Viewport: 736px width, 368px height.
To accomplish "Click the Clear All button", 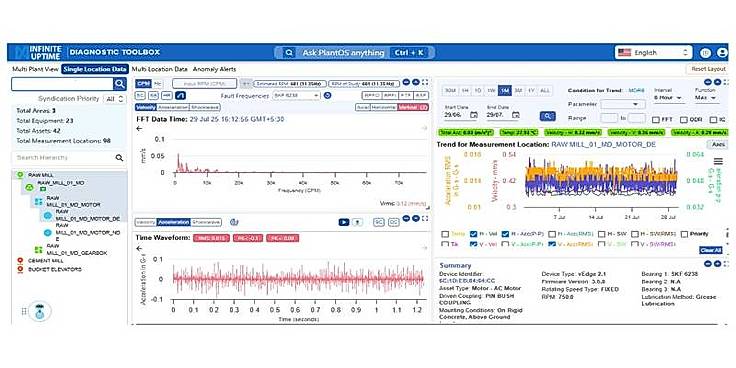I will click(x=710, y=250).
